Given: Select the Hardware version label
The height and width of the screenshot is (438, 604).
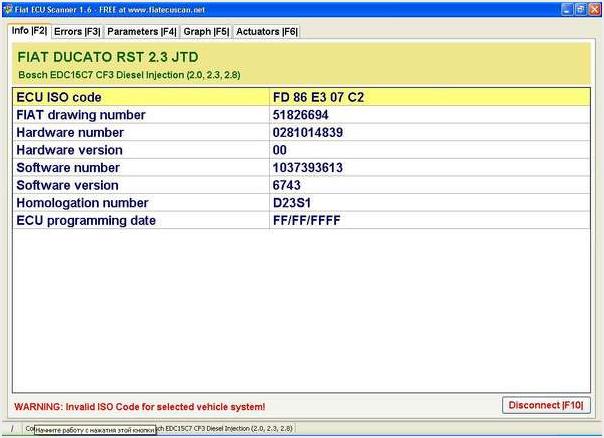Looking at the screenshot, I should [x=69, y=150].
